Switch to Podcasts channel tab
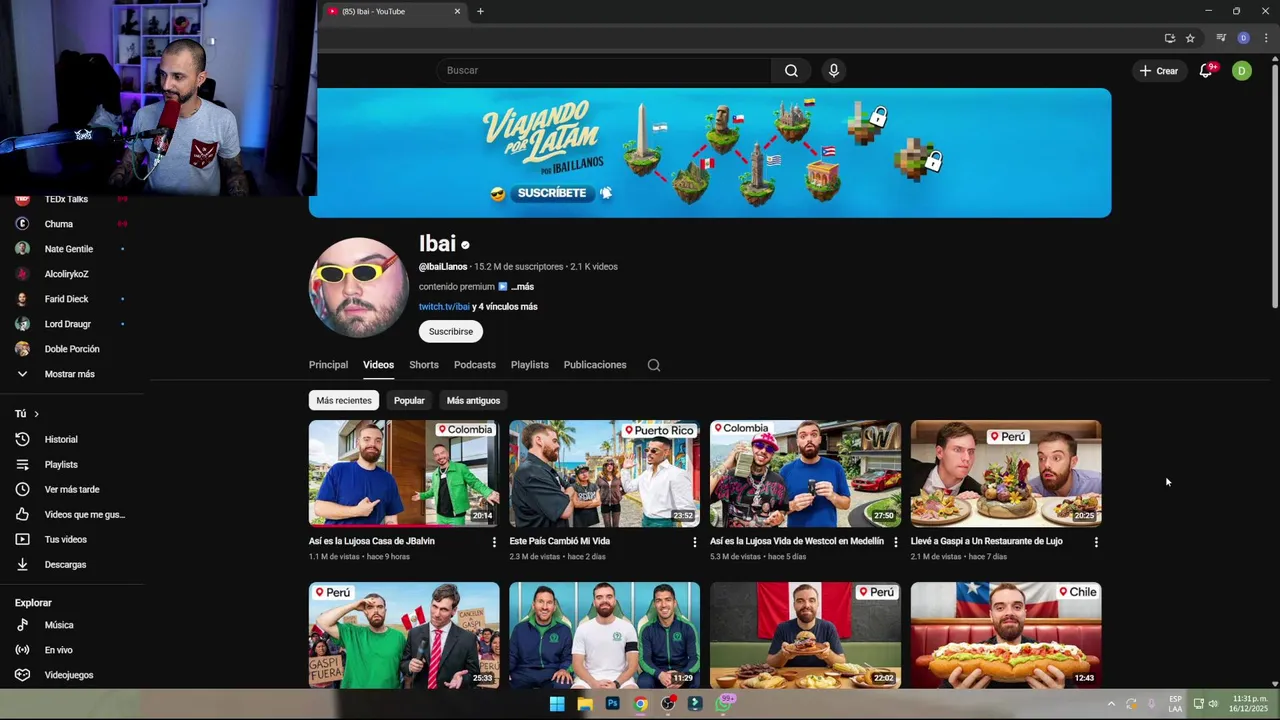This screenshot has height=720, width=1280. (475, 365)
